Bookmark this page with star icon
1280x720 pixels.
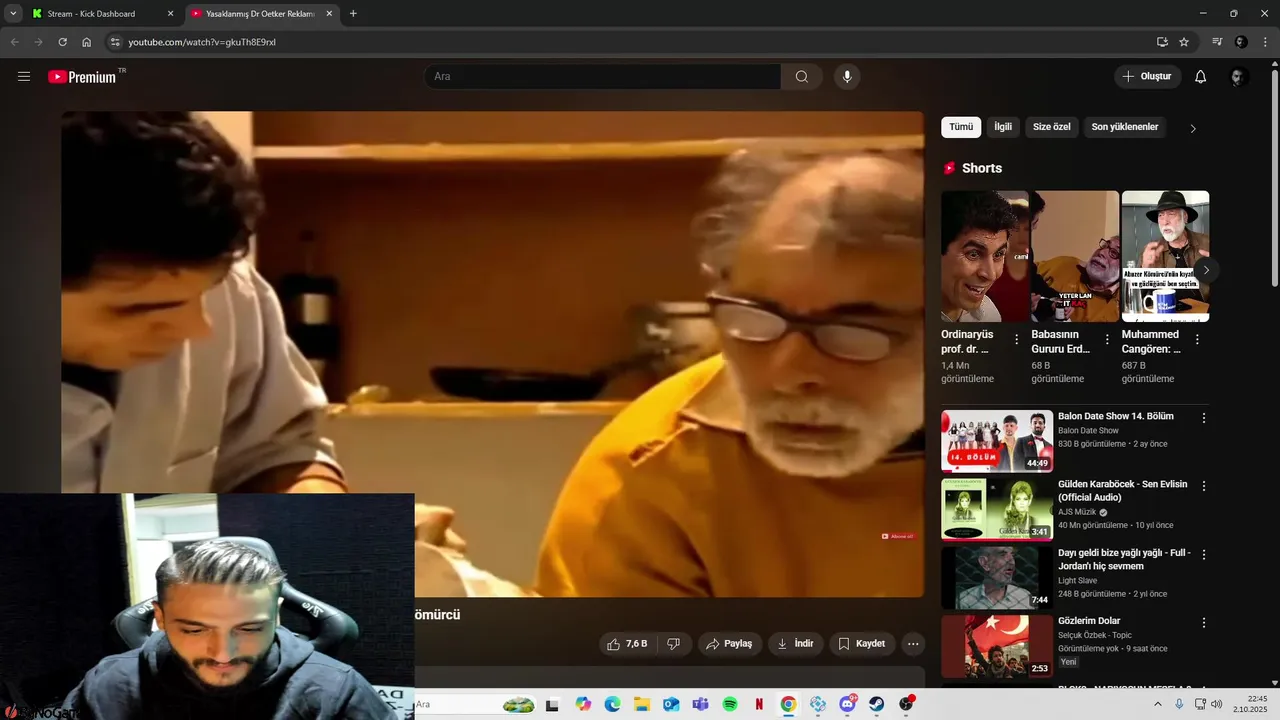coord(1184,42)
